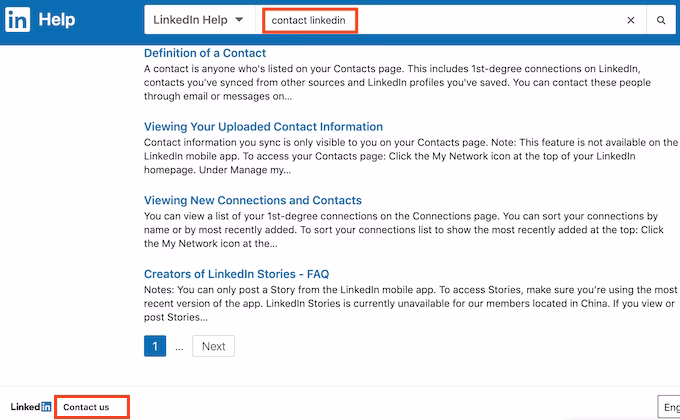The image size is (680, 420).
Task: Go to Next results page
Action: point(213,346)
